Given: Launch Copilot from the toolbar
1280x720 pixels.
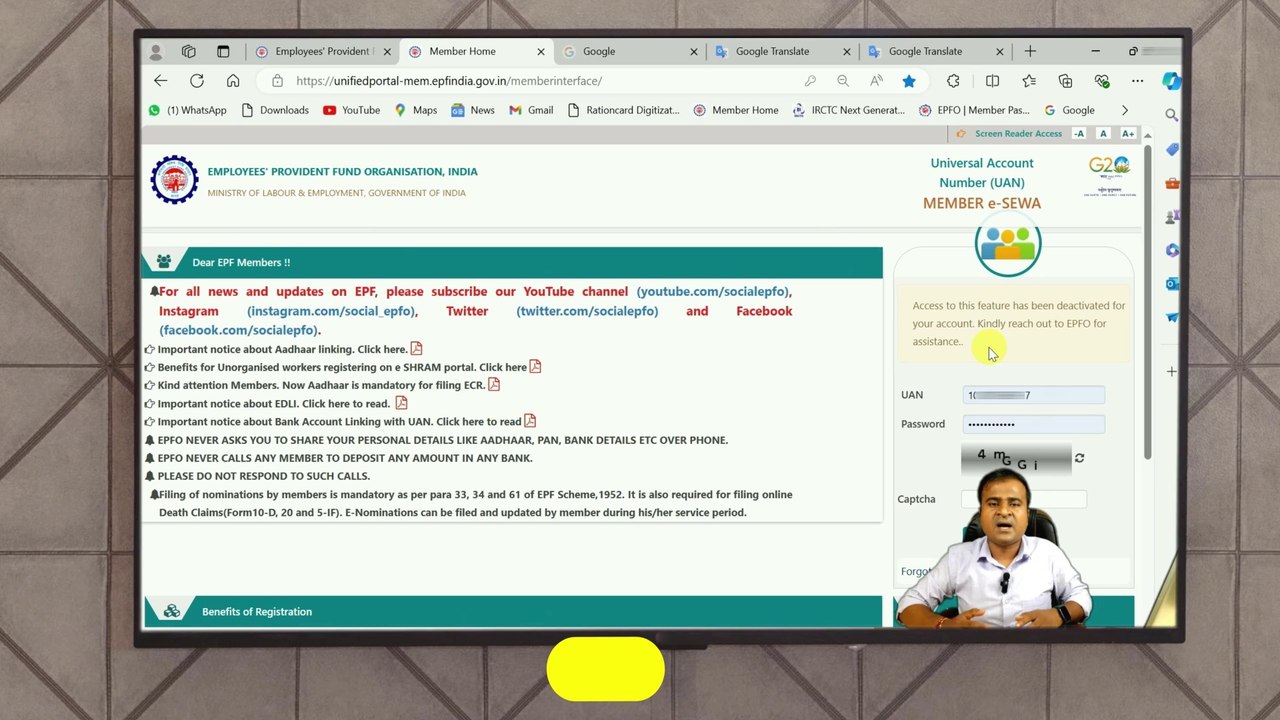Looking at the screenshot, I should [x=1171, y=81].
